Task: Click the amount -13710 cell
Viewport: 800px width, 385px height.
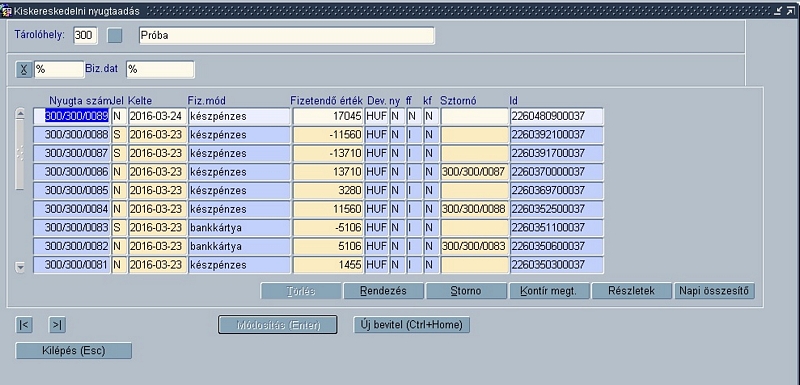Action: (328, 153)
